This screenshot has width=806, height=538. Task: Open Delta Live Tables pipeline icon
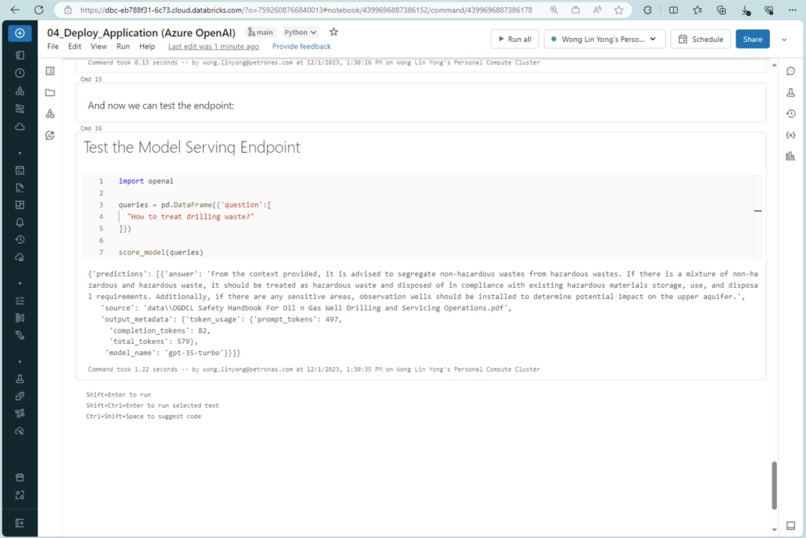click(x=20, y=335)
